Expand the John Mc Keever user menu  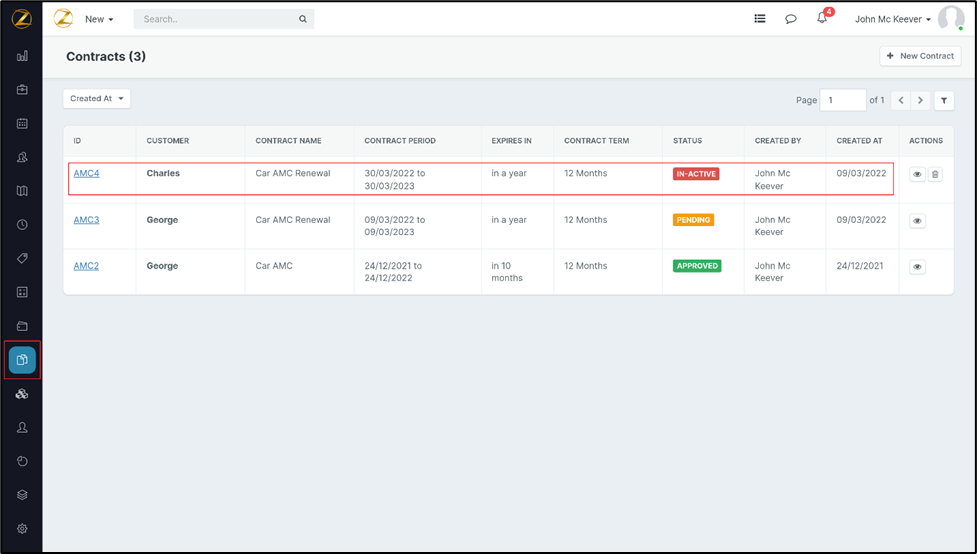892,19
